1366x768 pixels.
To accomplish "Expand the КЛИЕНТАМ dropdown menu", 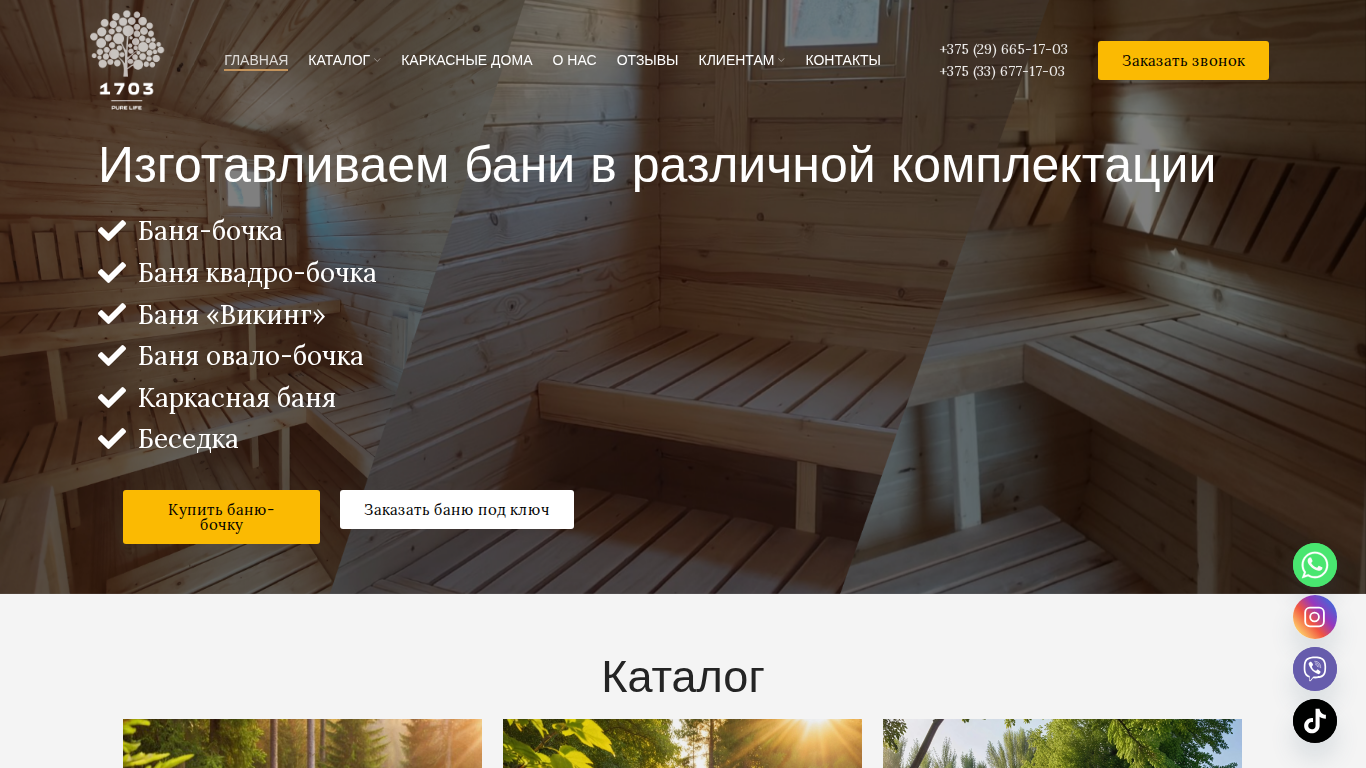I will (741, 60).
